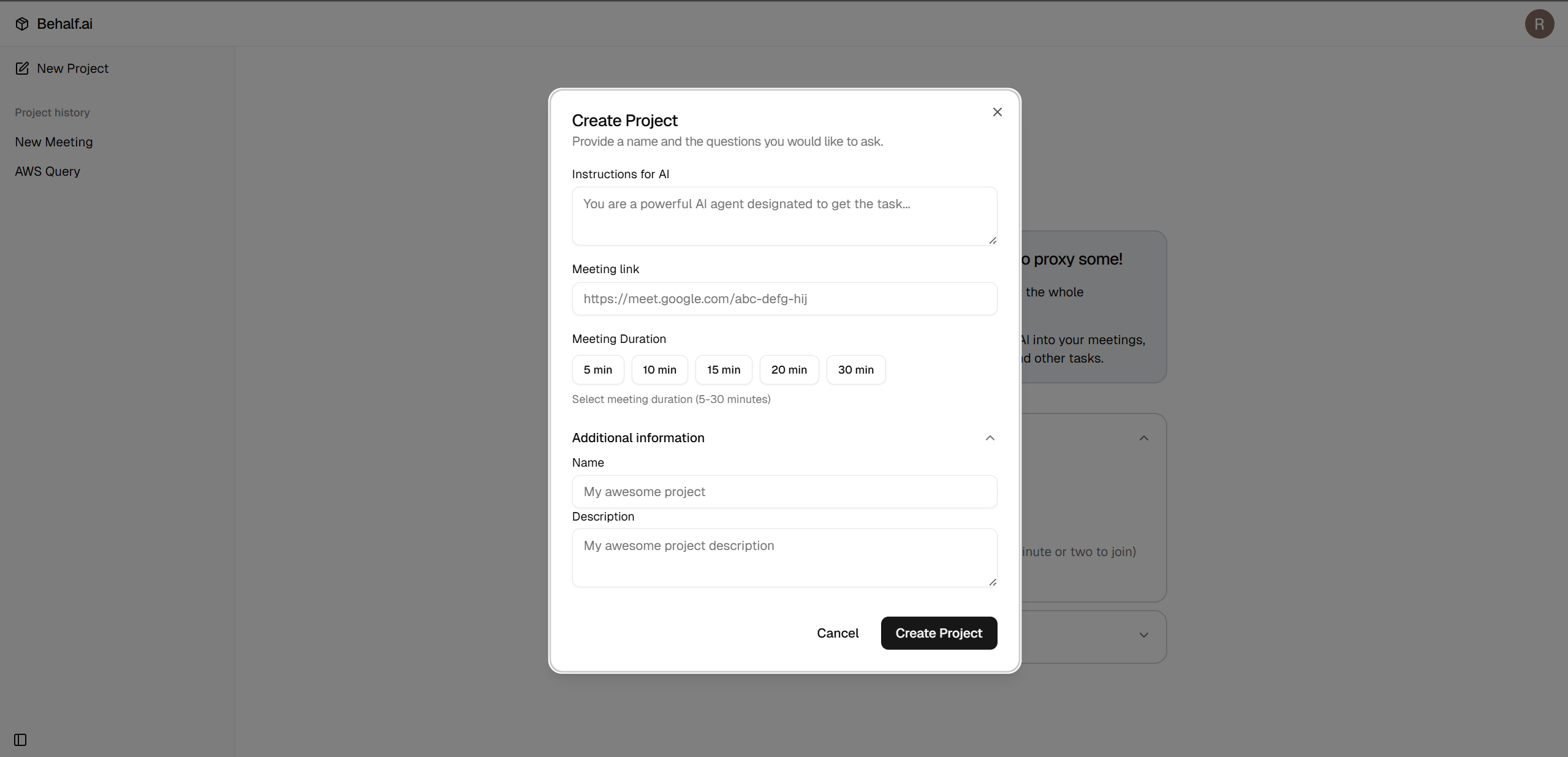Click the Cancel button
Screen dimensions: 1568x757
click(837, 633)
